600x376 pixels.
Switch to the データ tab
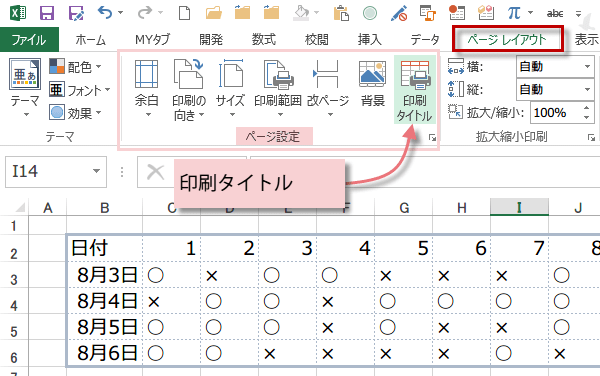(x=425, y=39)
